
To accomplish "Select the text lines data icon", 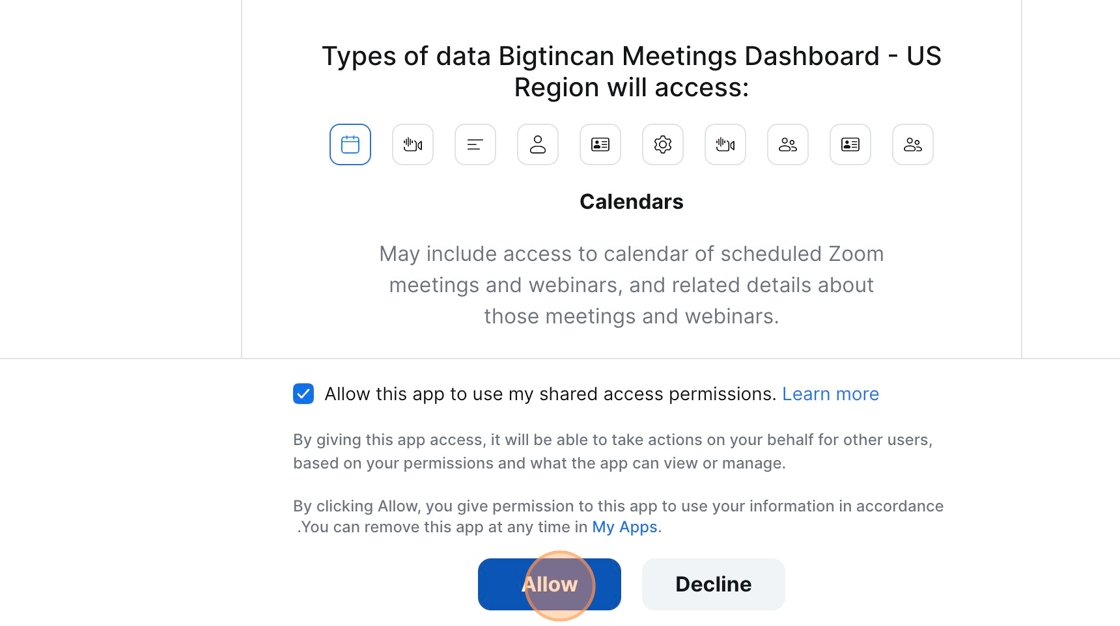I will (x=475, y=145).
